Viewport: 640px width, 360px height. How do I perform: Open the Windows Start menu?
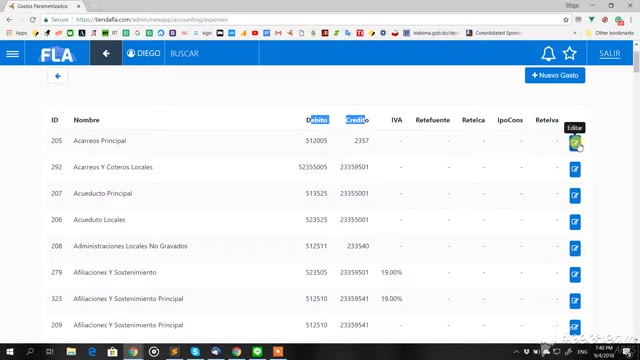click(10, 351)
